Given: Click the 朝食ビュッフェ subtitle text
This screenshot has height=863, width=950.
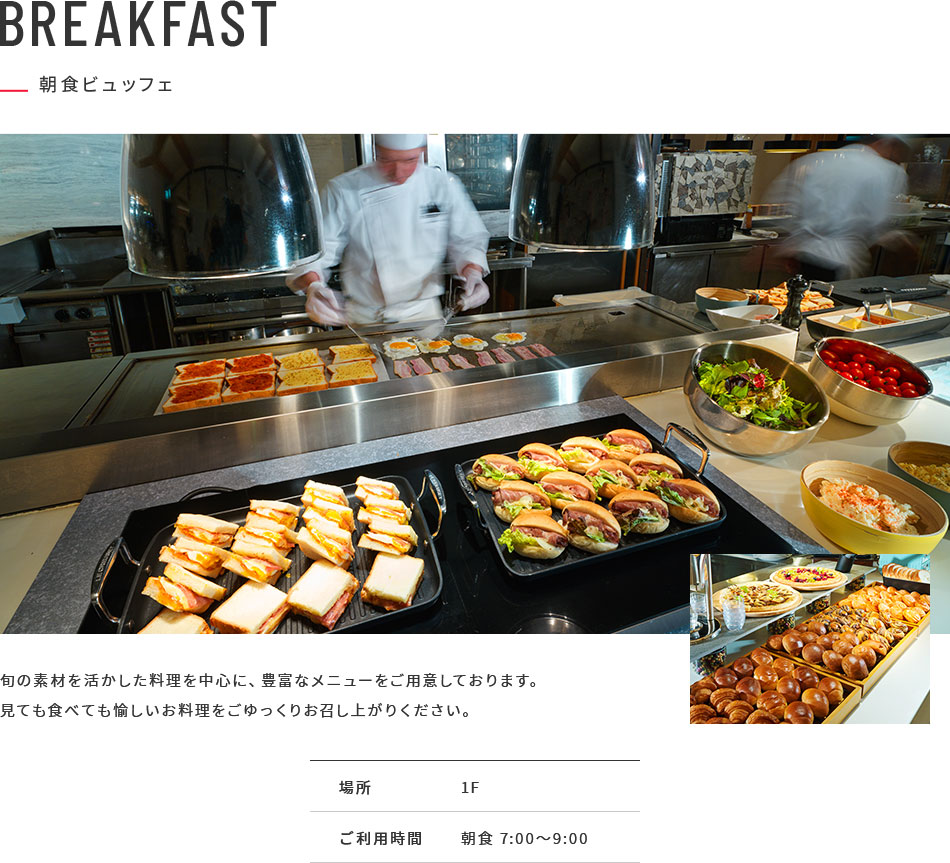Looking at the screenshot, I should (106, 84).
